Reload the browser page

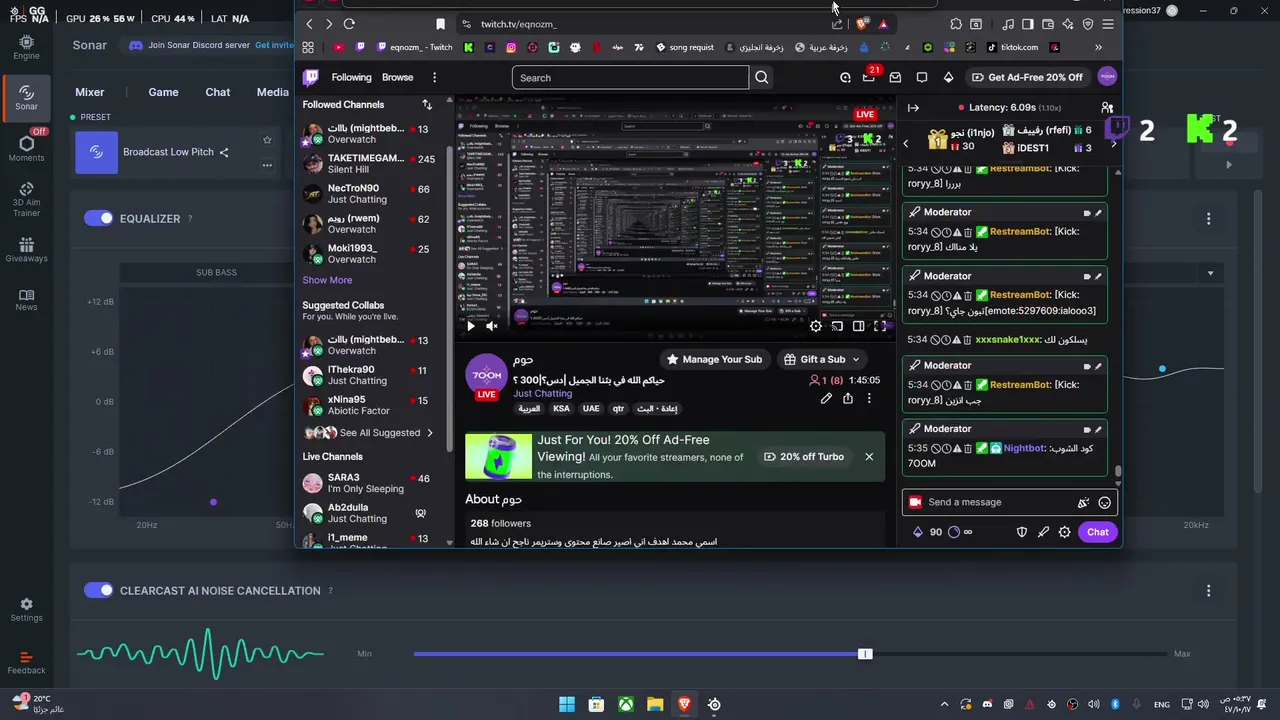349,24
